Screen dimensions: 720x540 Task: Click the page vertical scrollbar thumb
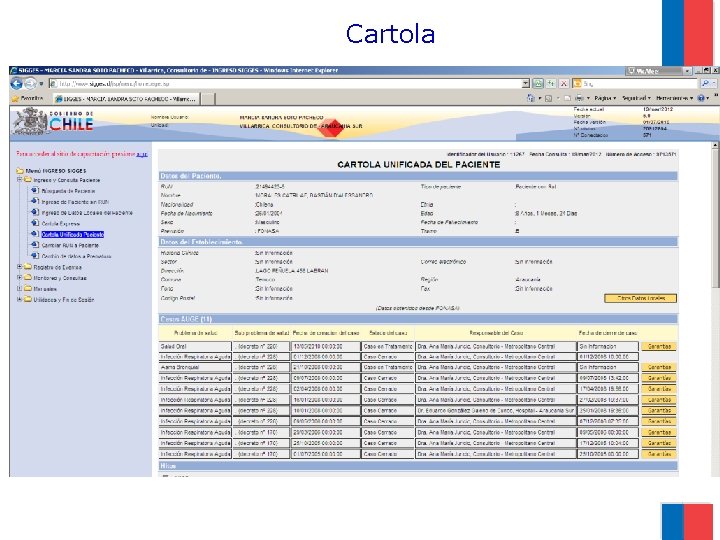click(715, 218)
